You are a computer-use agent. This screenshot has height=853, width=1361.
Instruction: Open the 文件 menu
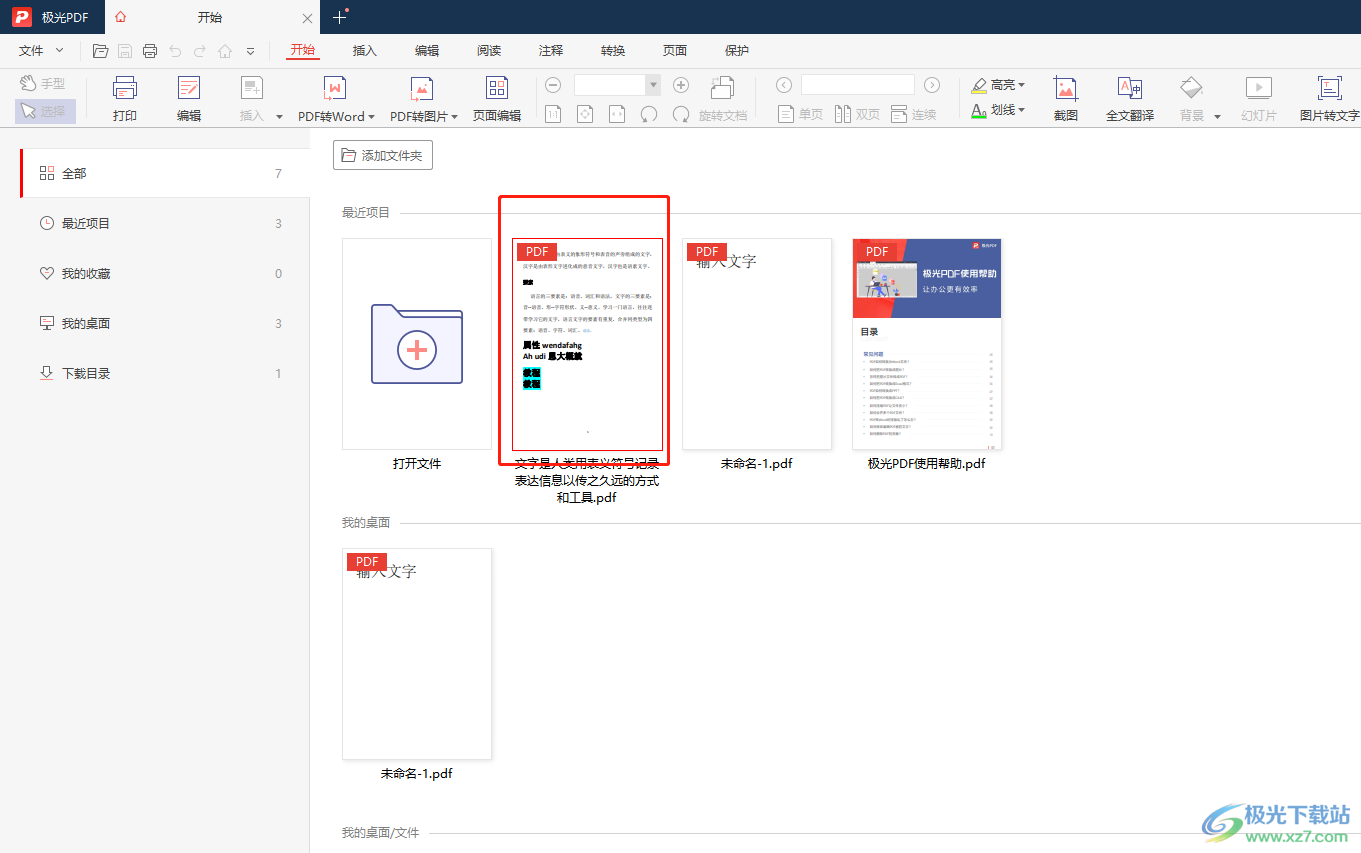click(x=41, y=50)
